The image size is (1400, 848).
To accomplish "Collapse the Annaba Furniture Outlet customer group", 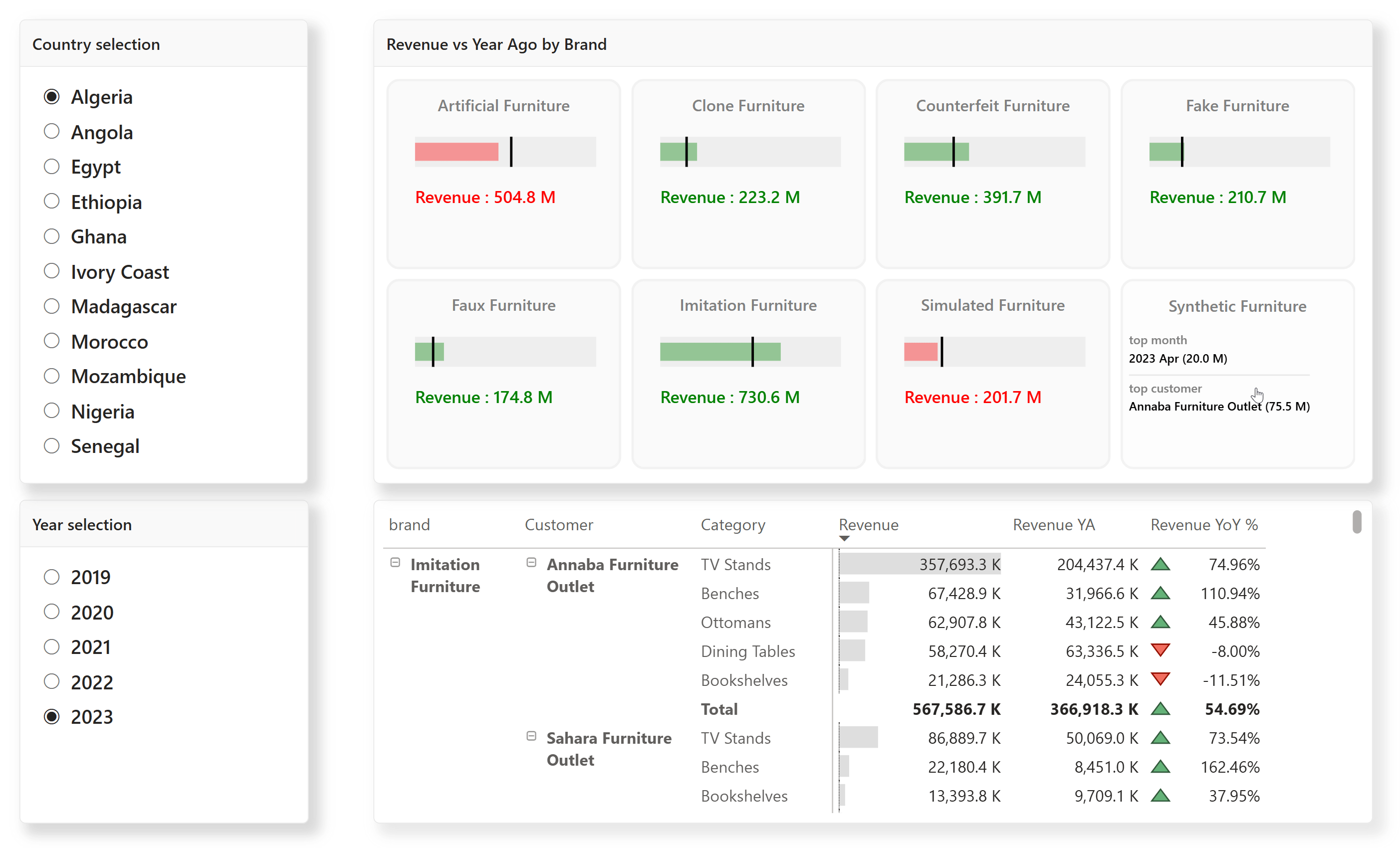I will click(x=531, y=562).
